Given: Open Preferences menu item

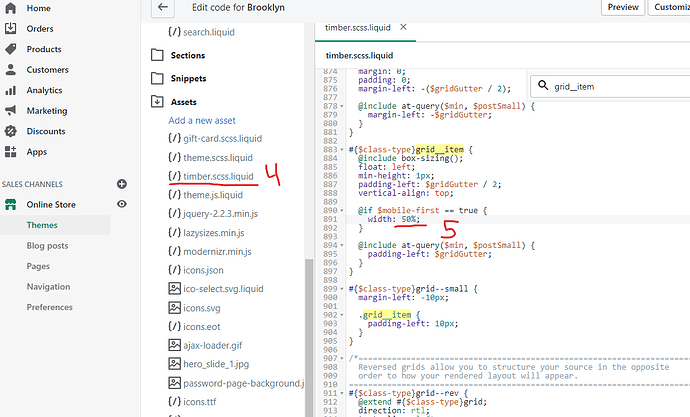Looking at the screenshot, I should (x=50, y=307).
